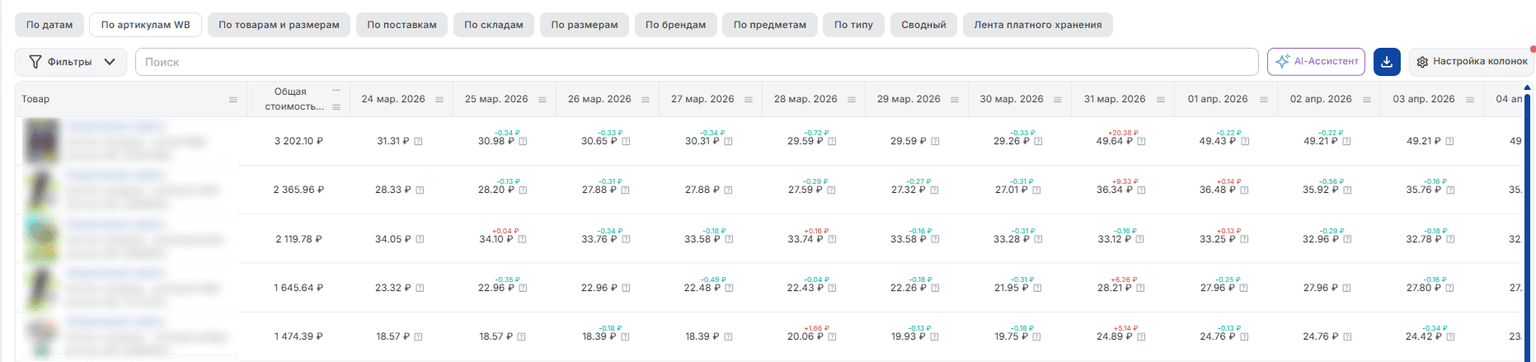Open the info icon next to 21.95 ₽

[x=1038, y=288]
